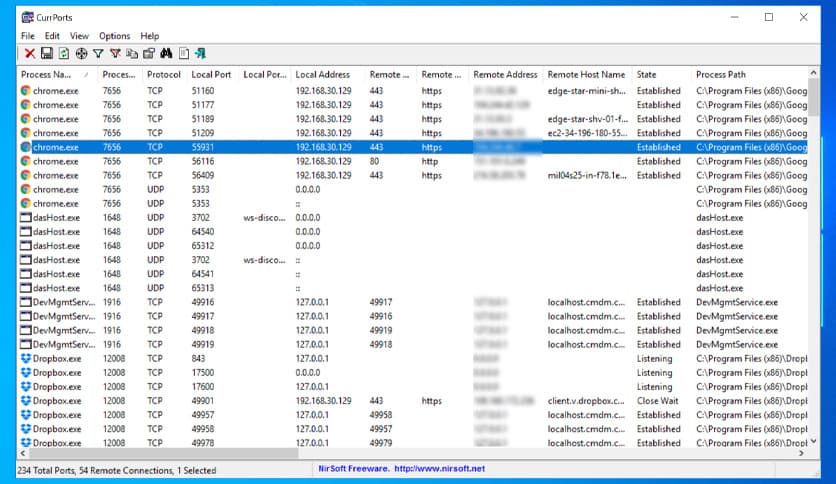
Task: Click the vertical scrollbar down arrow
Action: [813, 441]
